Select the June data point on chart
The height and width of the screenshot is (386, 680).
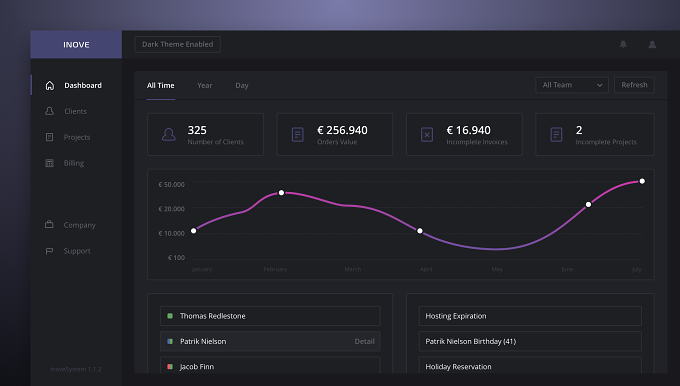click(x=588, y=204)
